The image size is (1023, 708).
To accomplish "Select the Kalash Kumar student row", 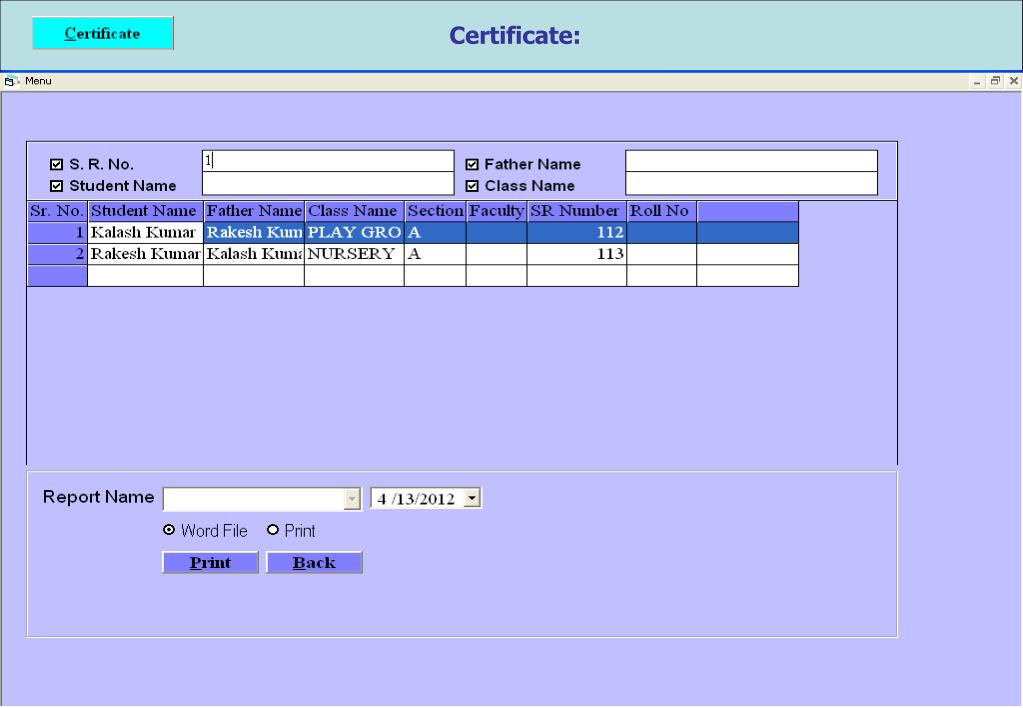I will (145, 232).
